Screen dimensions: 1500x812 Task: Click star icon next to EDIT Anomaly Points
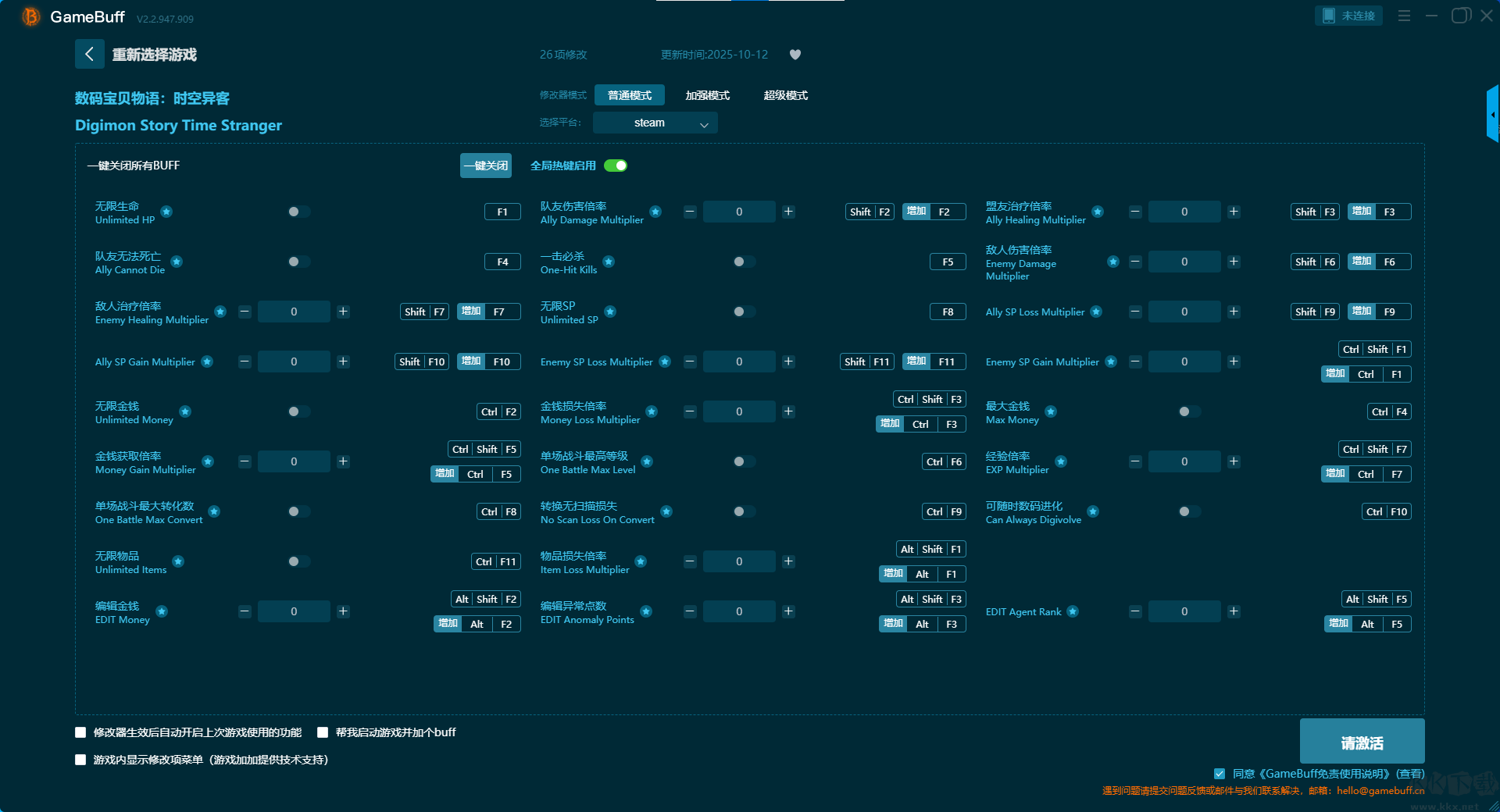coord(646,611)
